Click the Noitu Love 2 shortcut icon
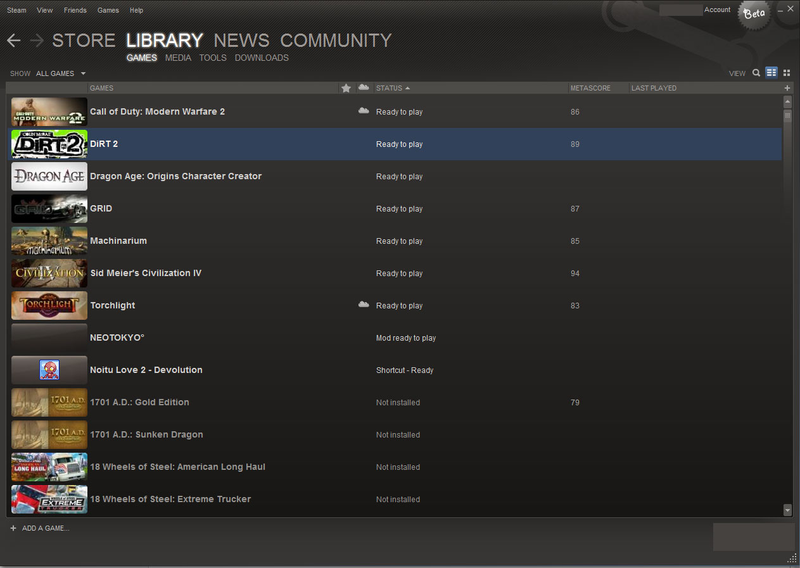Screen dimensions: 800x568 (x=49, y=369)
